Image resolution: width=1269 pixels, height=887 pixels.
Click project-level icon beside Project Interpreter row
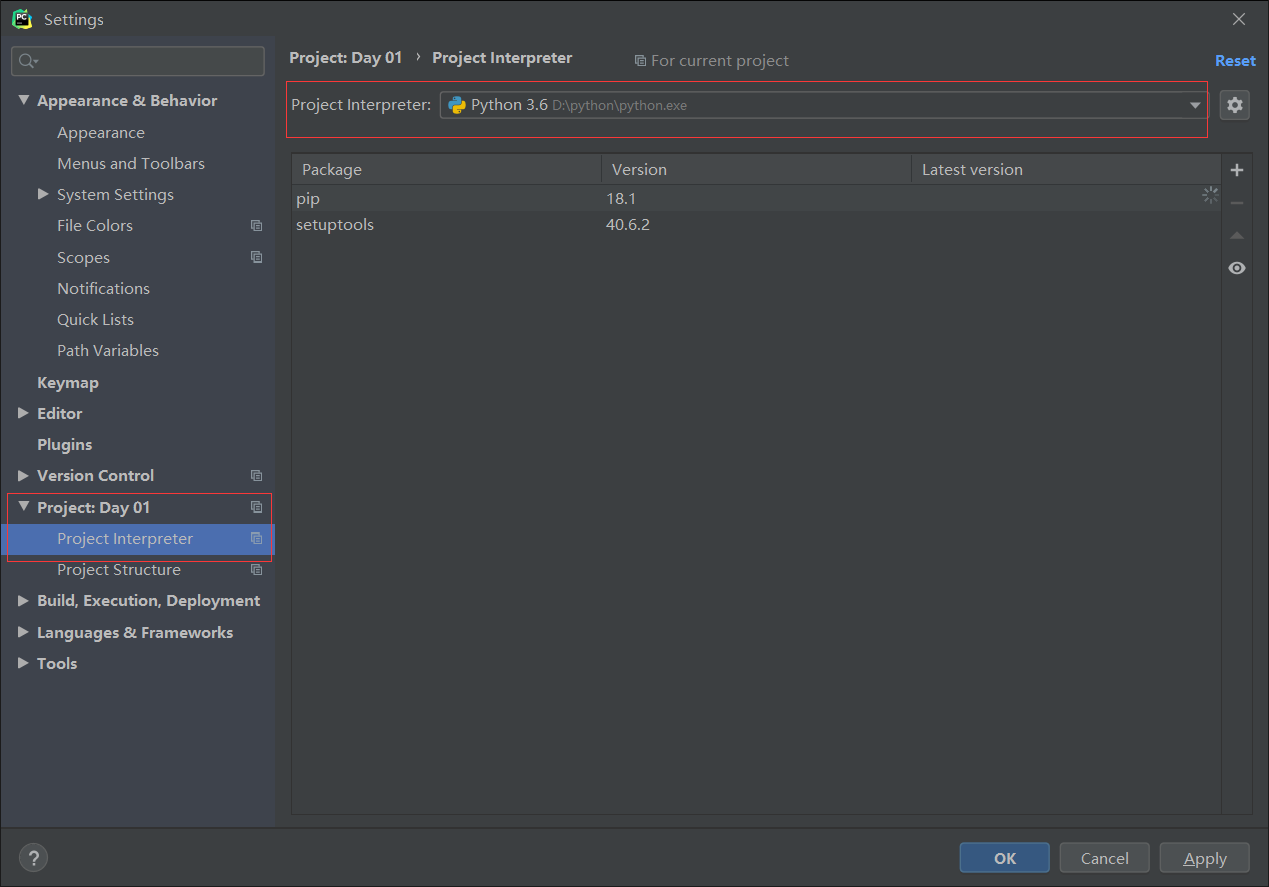(256, 538)
